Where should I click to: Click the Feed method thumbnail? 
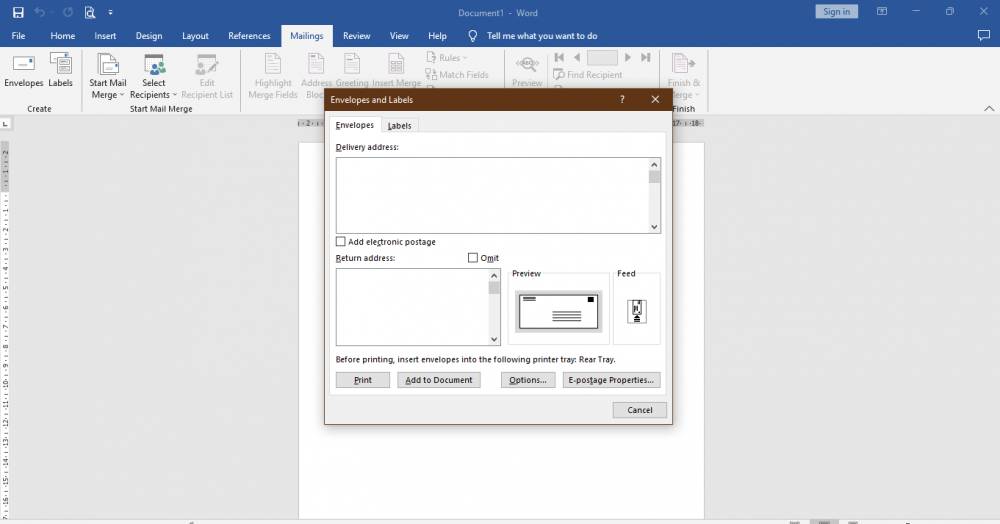[636, 311]
